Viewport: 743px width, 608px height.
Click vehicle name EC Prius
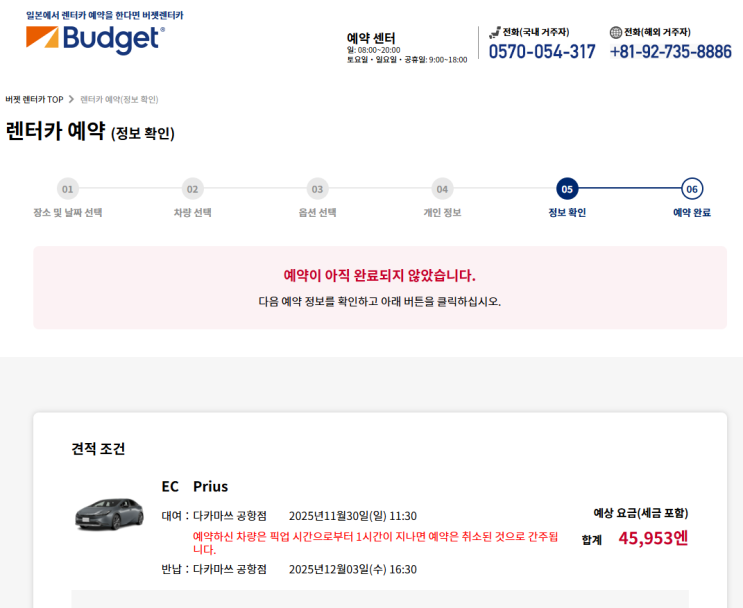[x=195, y=486]
